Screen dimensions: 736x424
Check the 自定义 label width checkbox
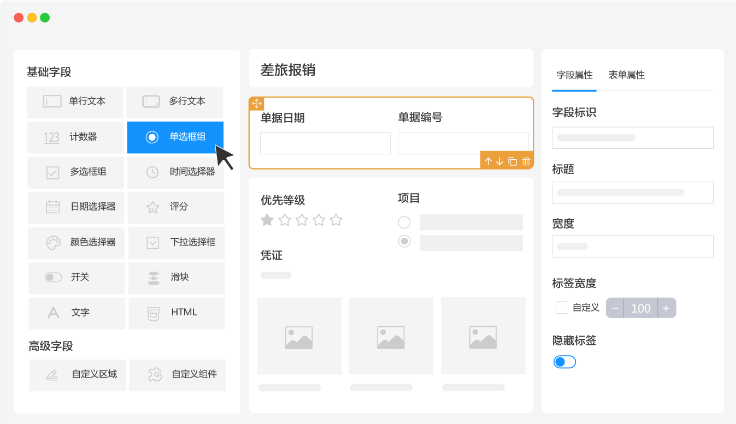562,308
